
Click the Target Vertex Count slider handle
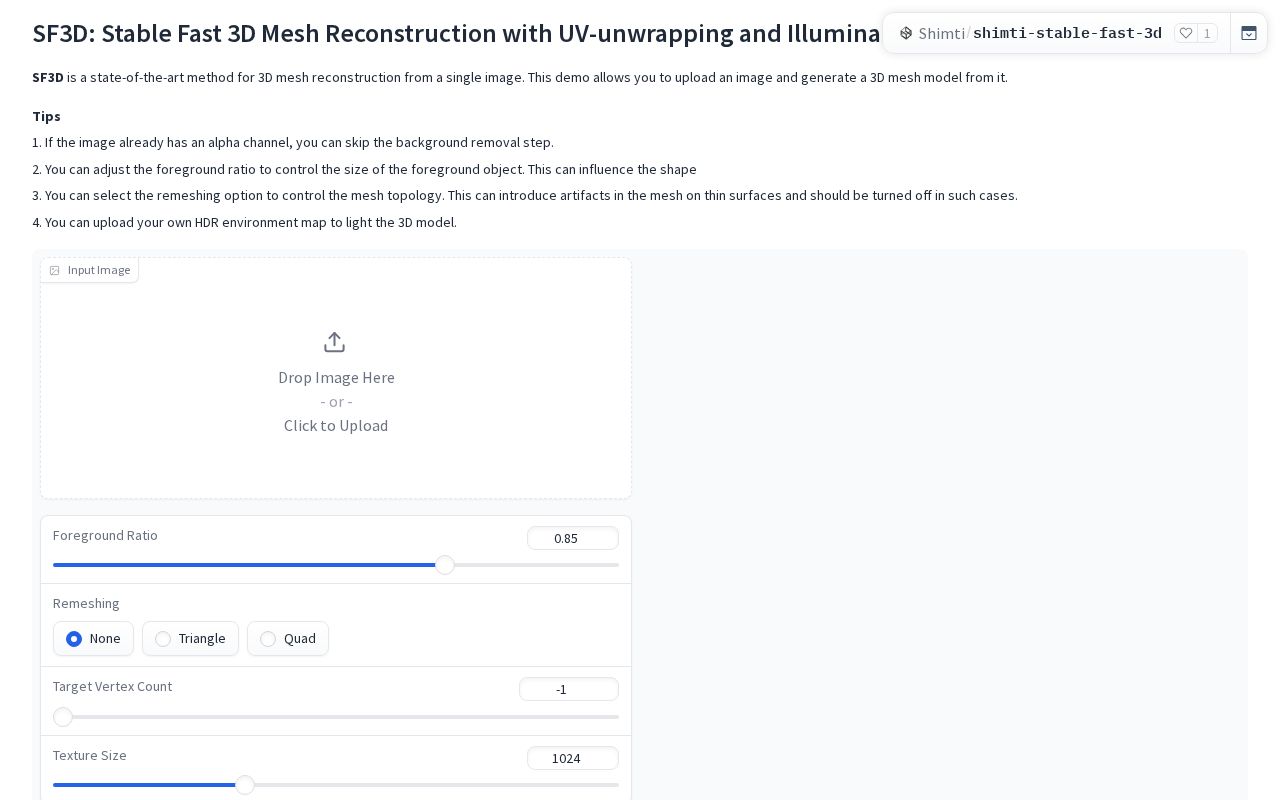[63, 717]
